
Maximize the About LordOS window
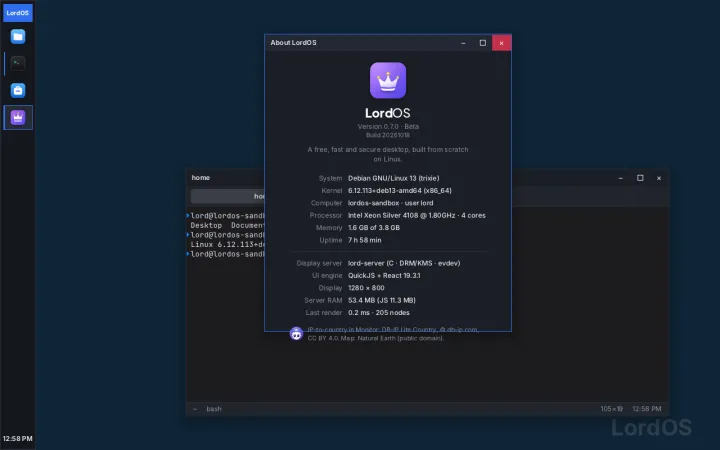[x=483, y=43]
